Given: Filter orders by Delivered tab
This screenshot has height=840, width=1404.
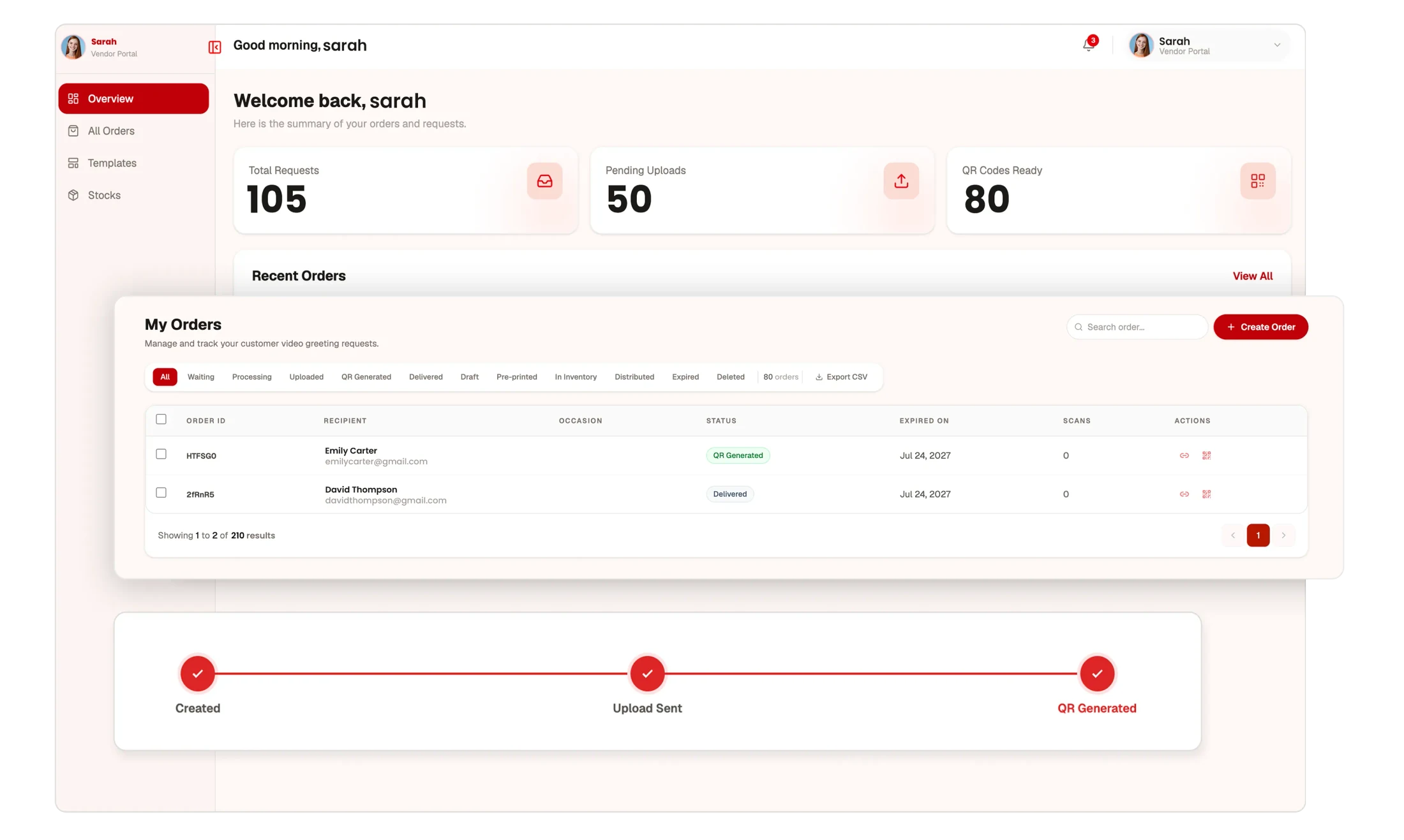Looking at the screenshot, I should point(426,377).
